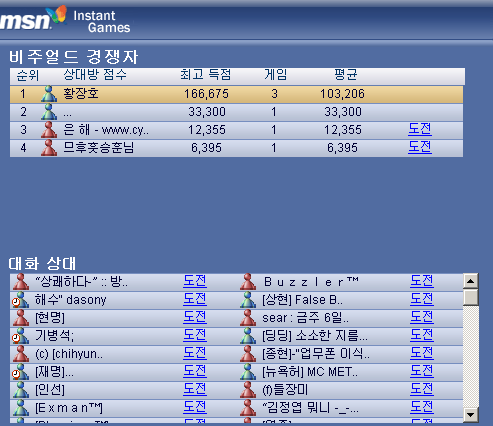Click 도전 link next to [현명]
The image size is (493, 426).
[x=195, y=317]
